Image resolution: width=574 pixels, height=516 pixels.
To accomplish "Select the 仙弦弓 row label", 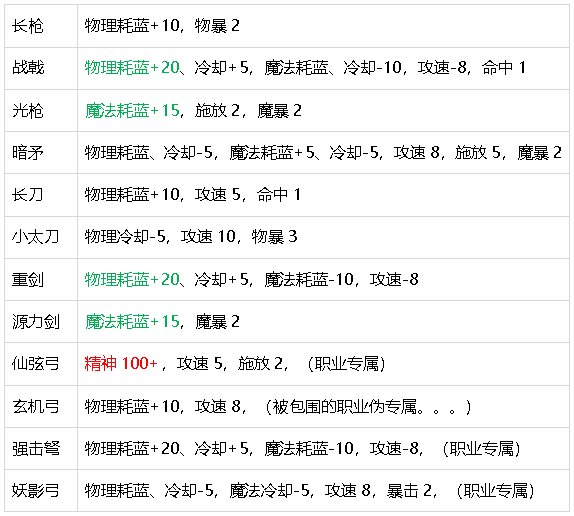I will (36, 364).
